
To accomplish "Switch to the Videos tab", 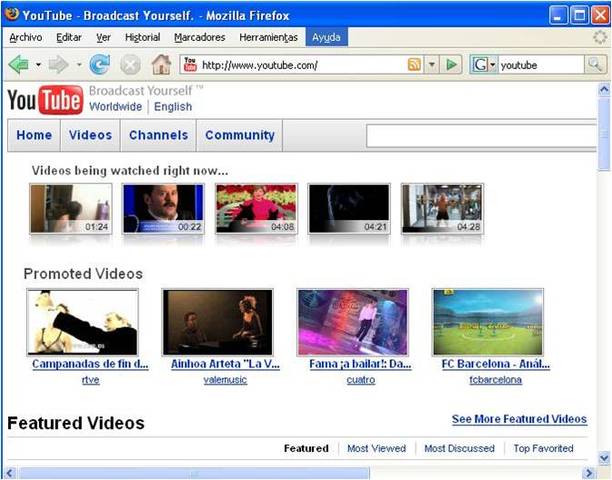I will tap(91, 135).
